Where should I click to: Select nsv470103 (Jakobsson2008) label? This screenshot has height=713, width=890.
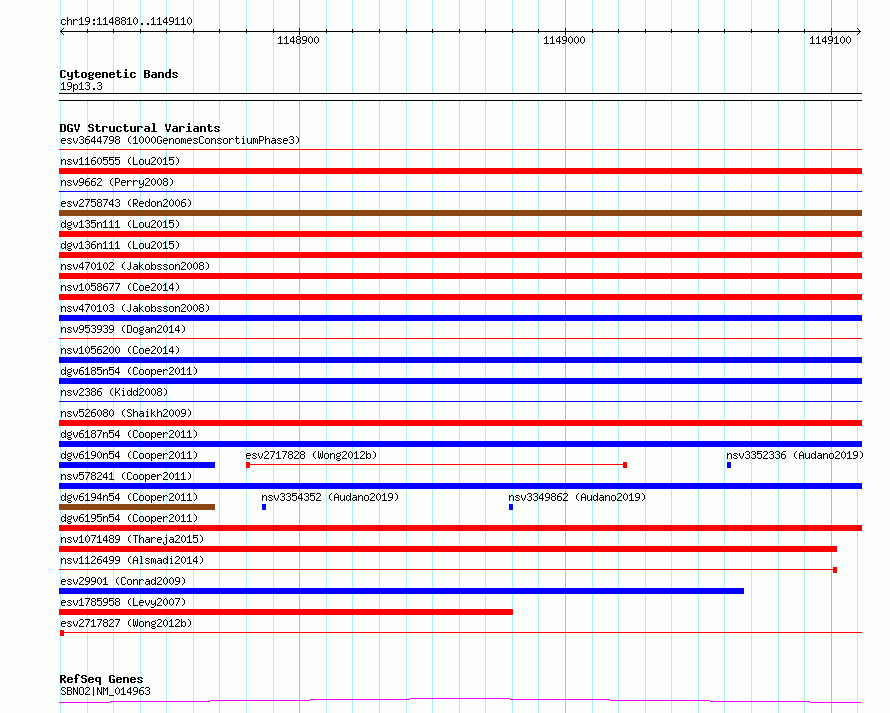click(x=135, y=308)
